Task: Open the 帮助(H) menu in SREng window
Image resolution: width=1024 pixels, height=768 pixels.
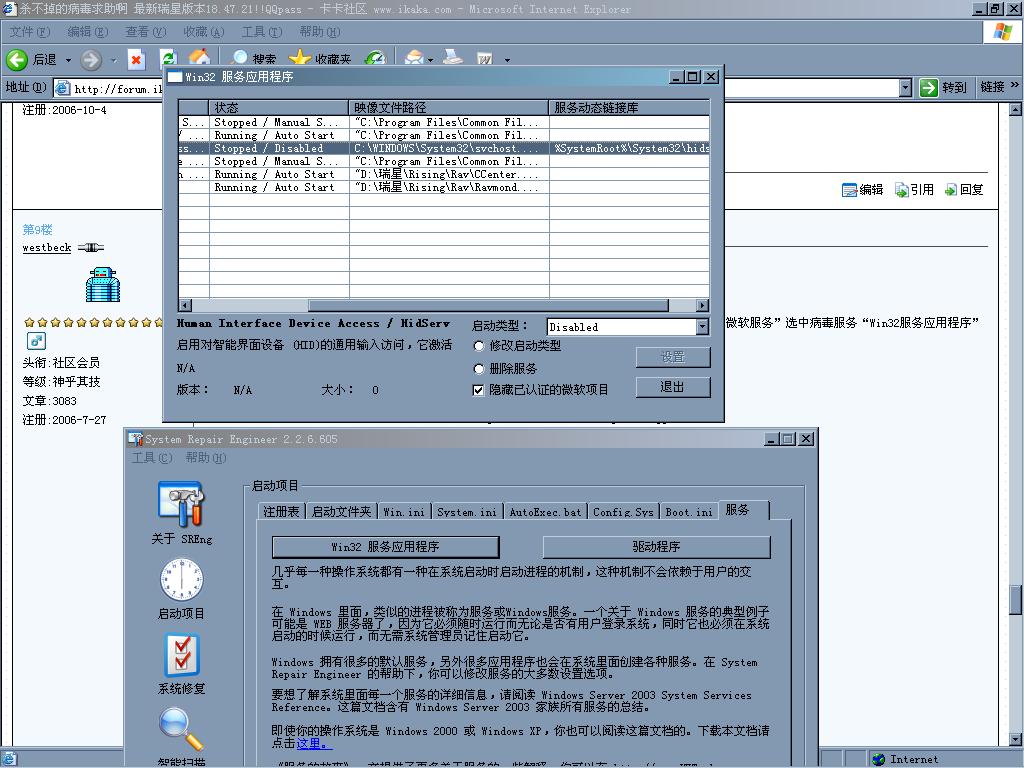Action: (x=206, y=457)
